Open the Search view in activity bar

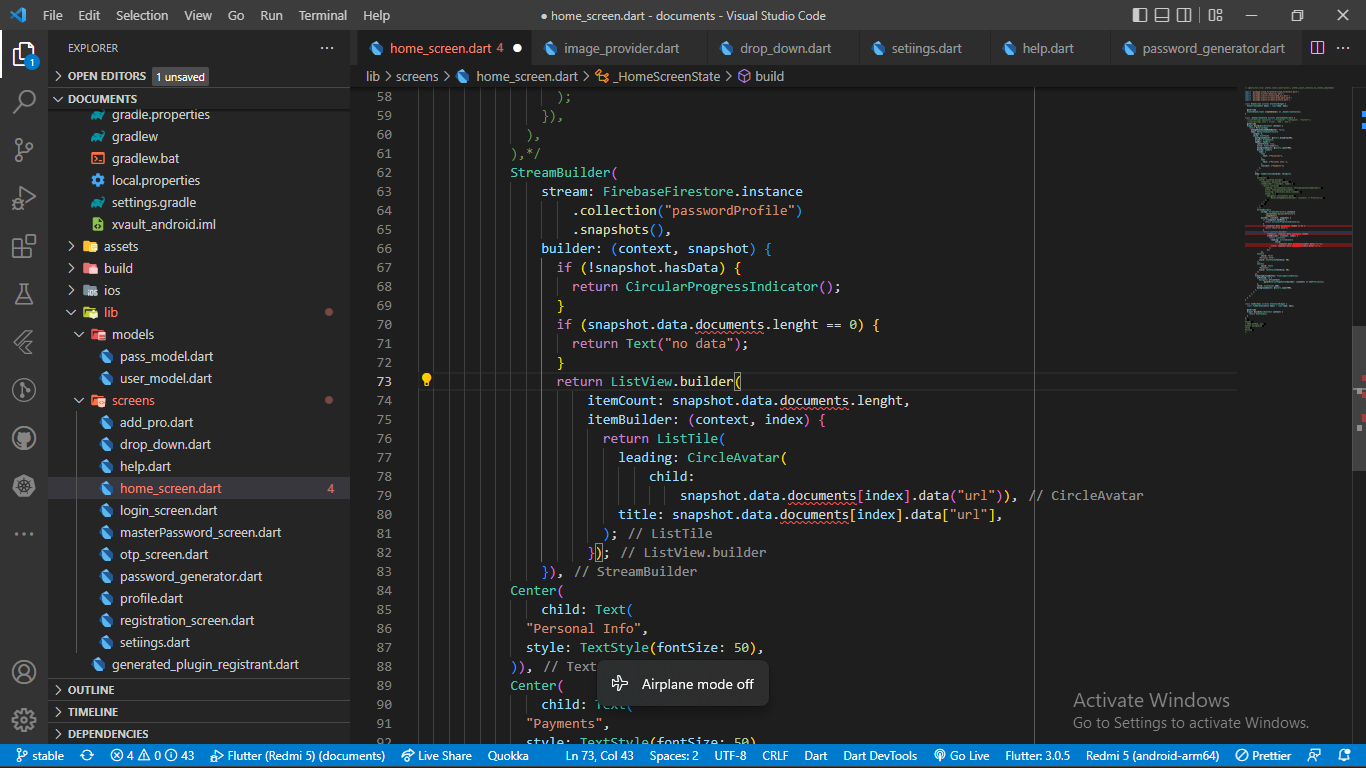[x=24, y=102]
